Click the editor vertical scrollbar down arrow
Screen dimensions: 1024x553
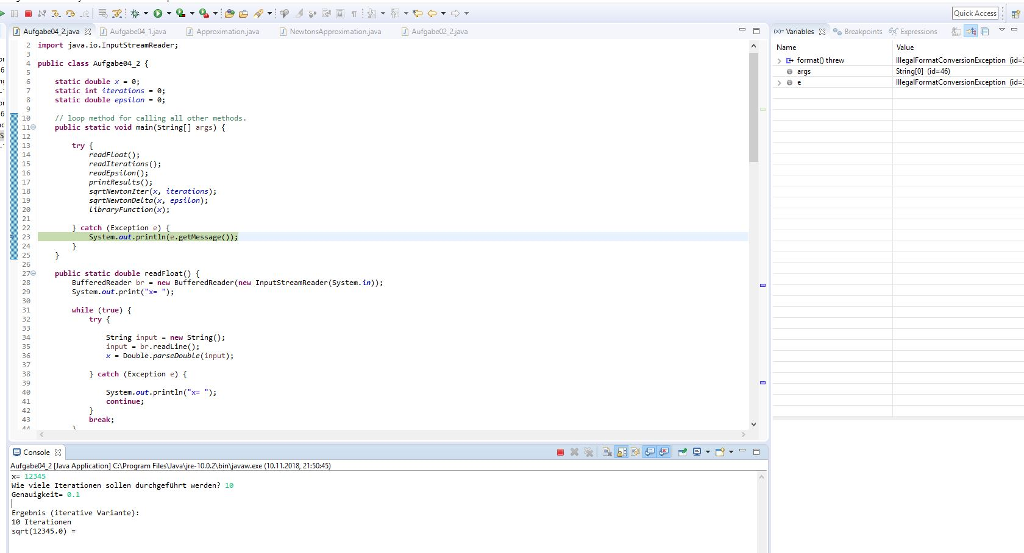coord(754,424)
